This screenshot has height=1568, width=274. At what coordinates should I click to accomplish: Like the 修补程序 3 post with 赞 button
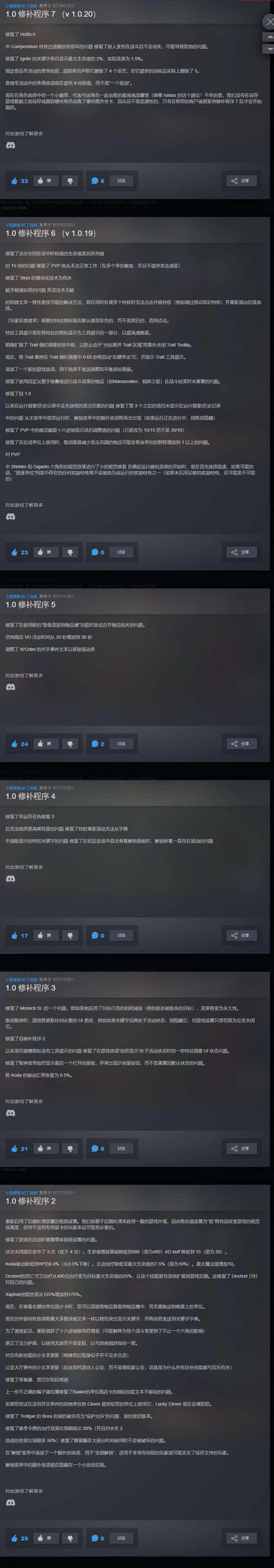click(46, 1149)
